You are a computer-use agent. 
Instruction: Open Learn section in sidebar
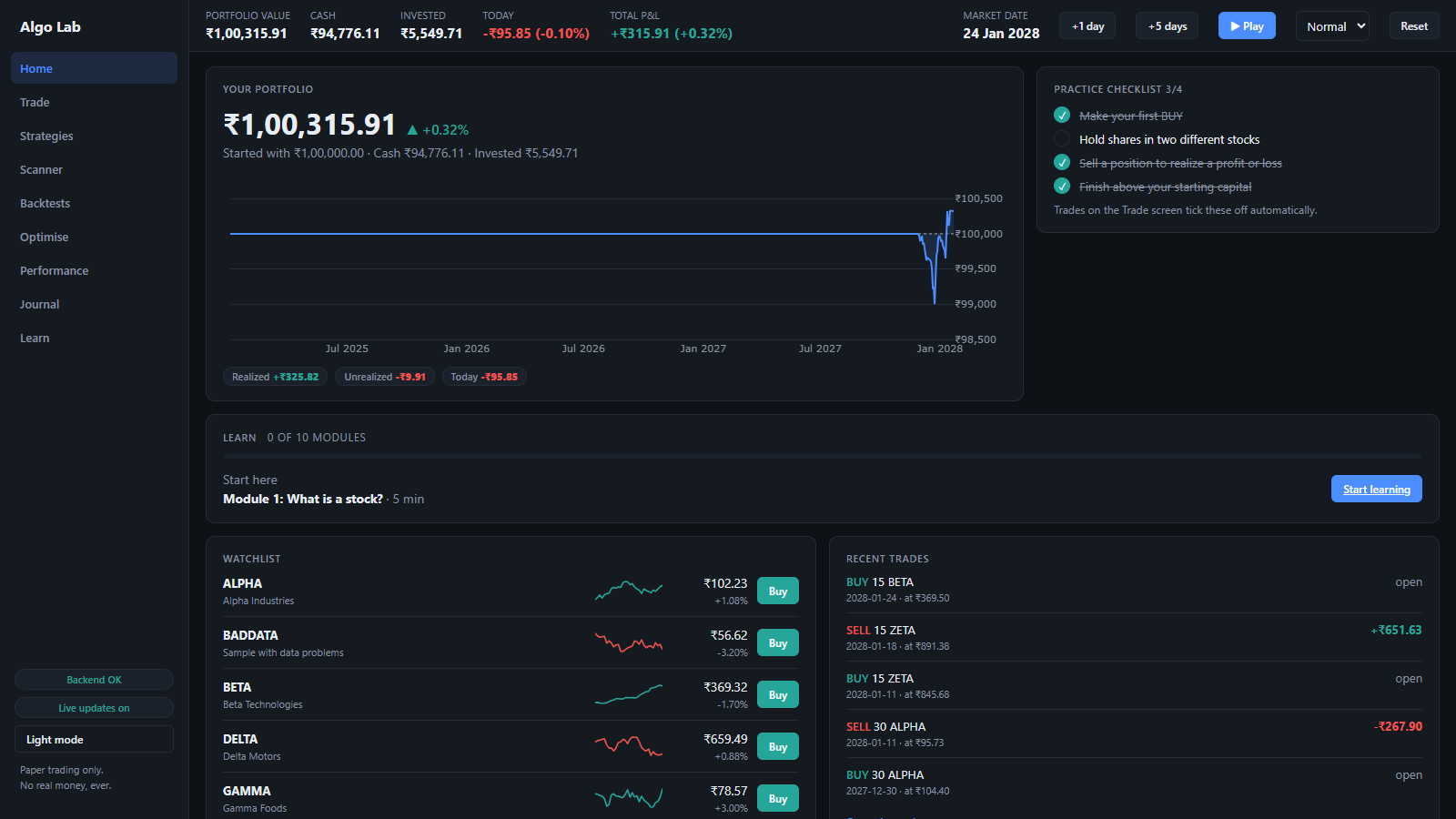pyautogui.click(x=94, y=338)
